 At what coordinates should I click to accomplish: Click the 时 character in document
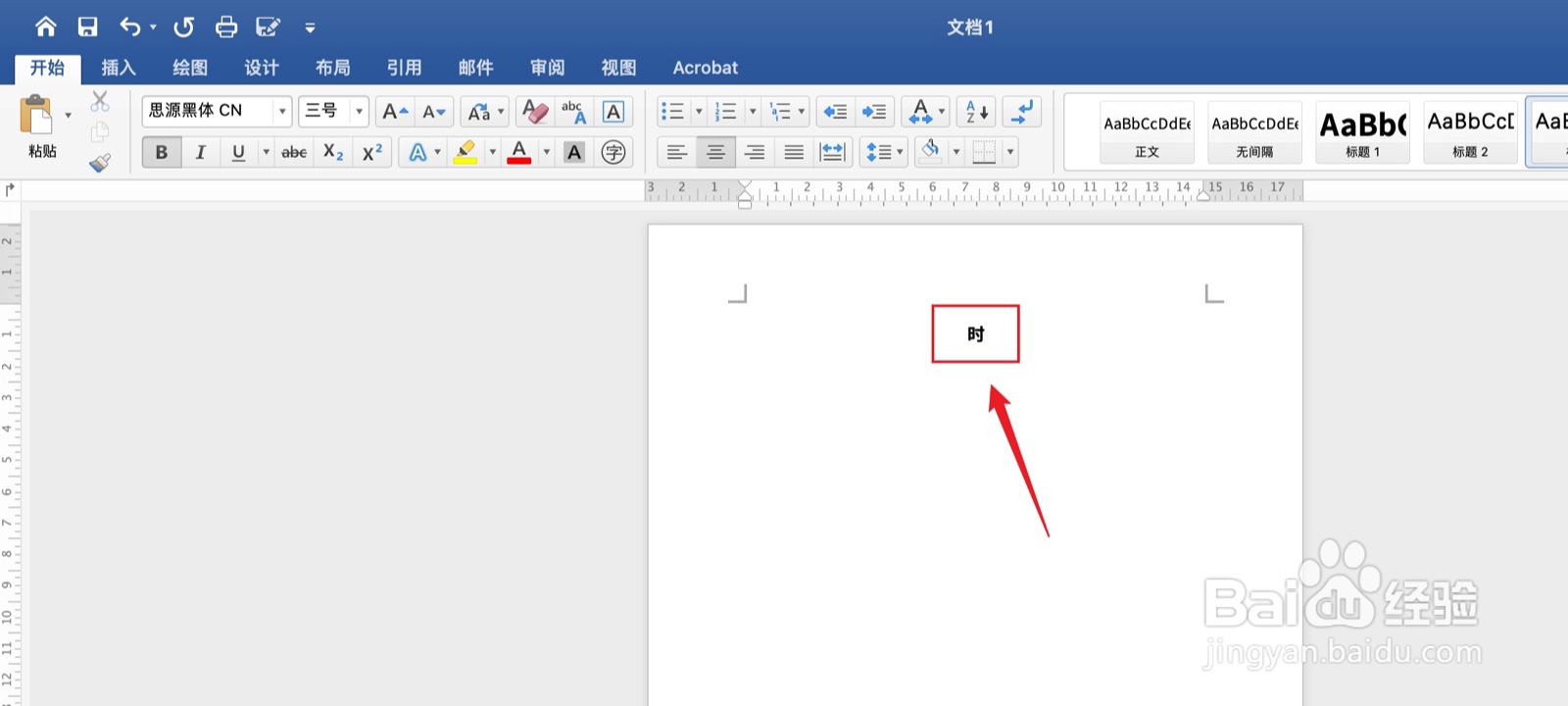click(x=975, y=334)
